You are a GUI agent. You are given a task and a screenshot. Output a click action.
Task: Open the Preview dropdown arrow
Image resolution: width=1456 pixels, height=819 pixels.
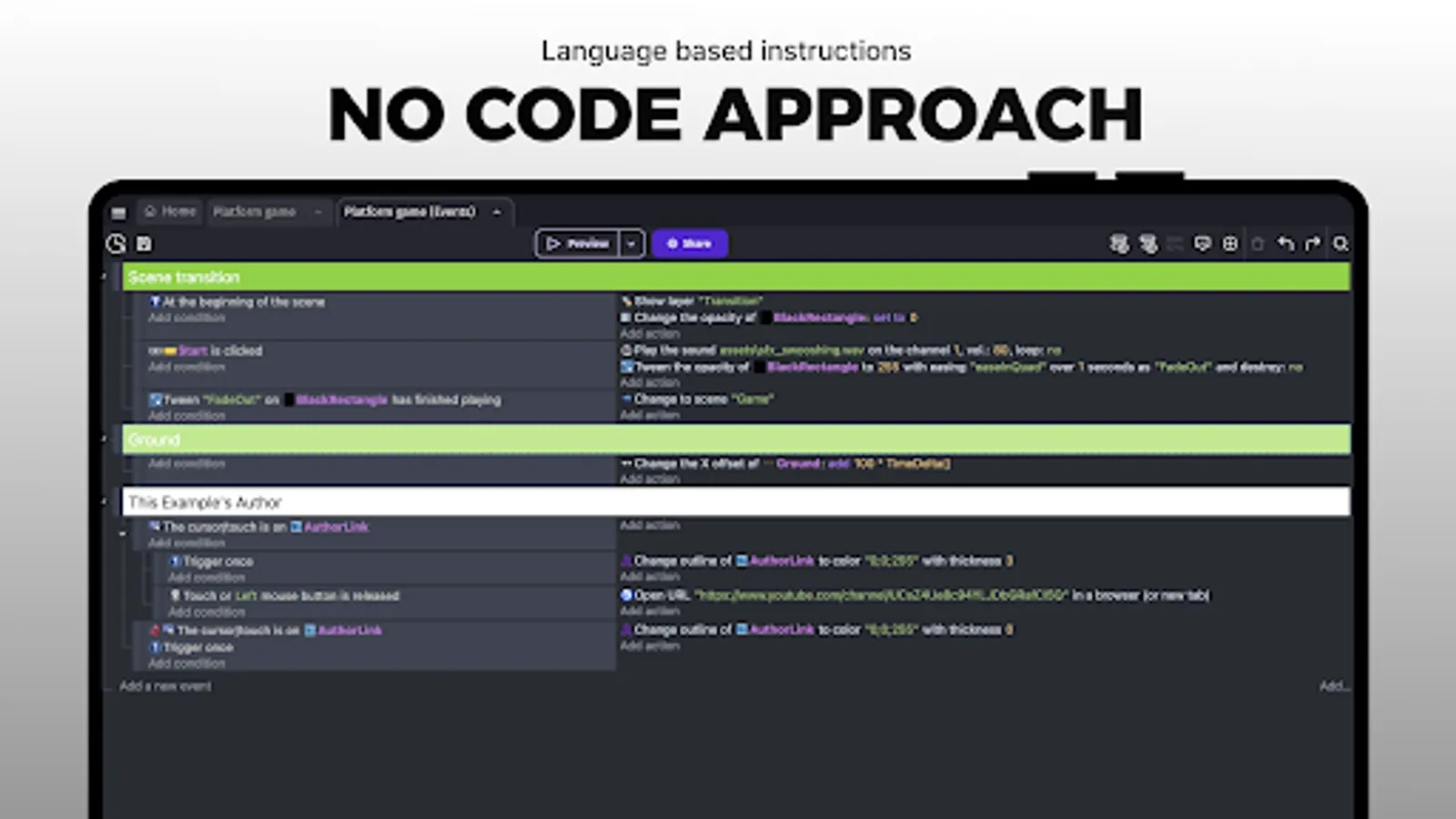630,243
